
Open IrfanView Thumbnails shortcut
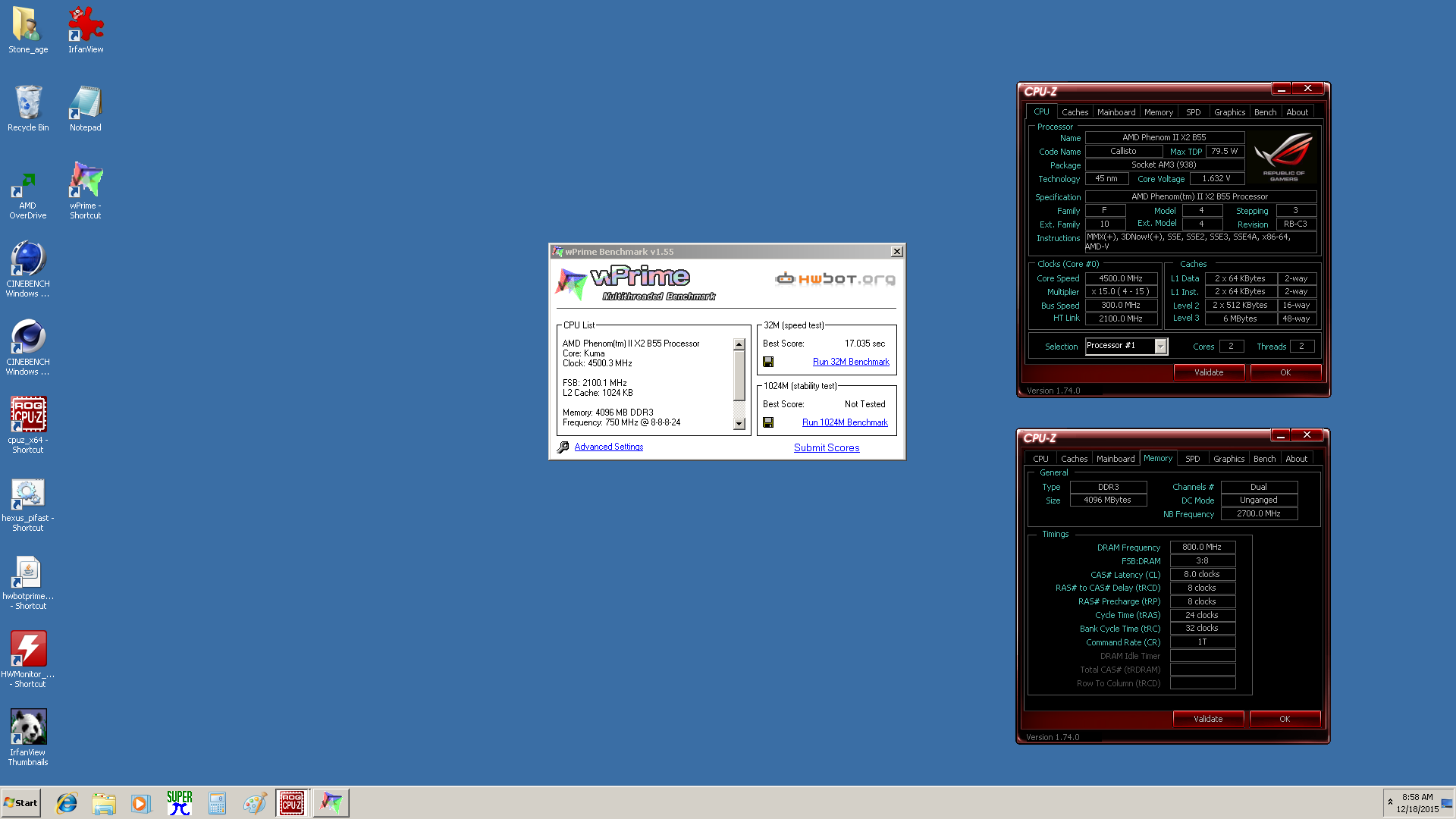[28, 738]
